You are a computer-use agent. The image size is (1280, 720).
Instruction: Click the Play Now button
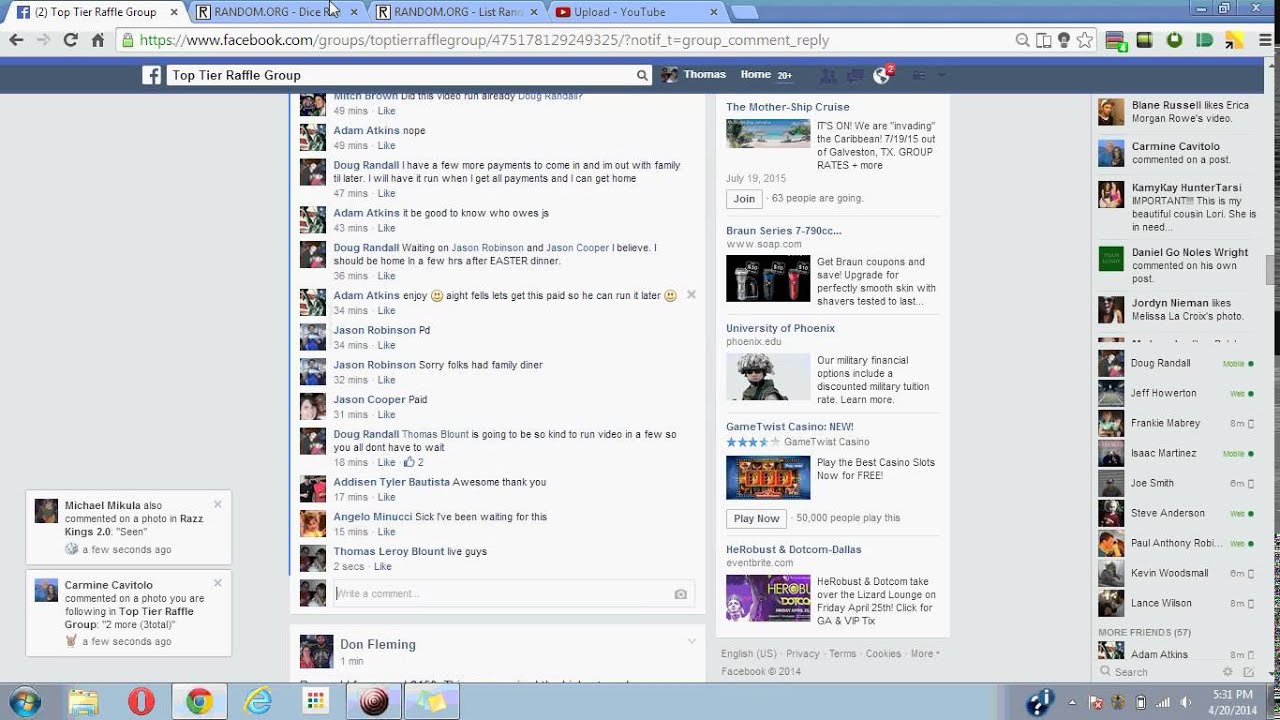756,519
